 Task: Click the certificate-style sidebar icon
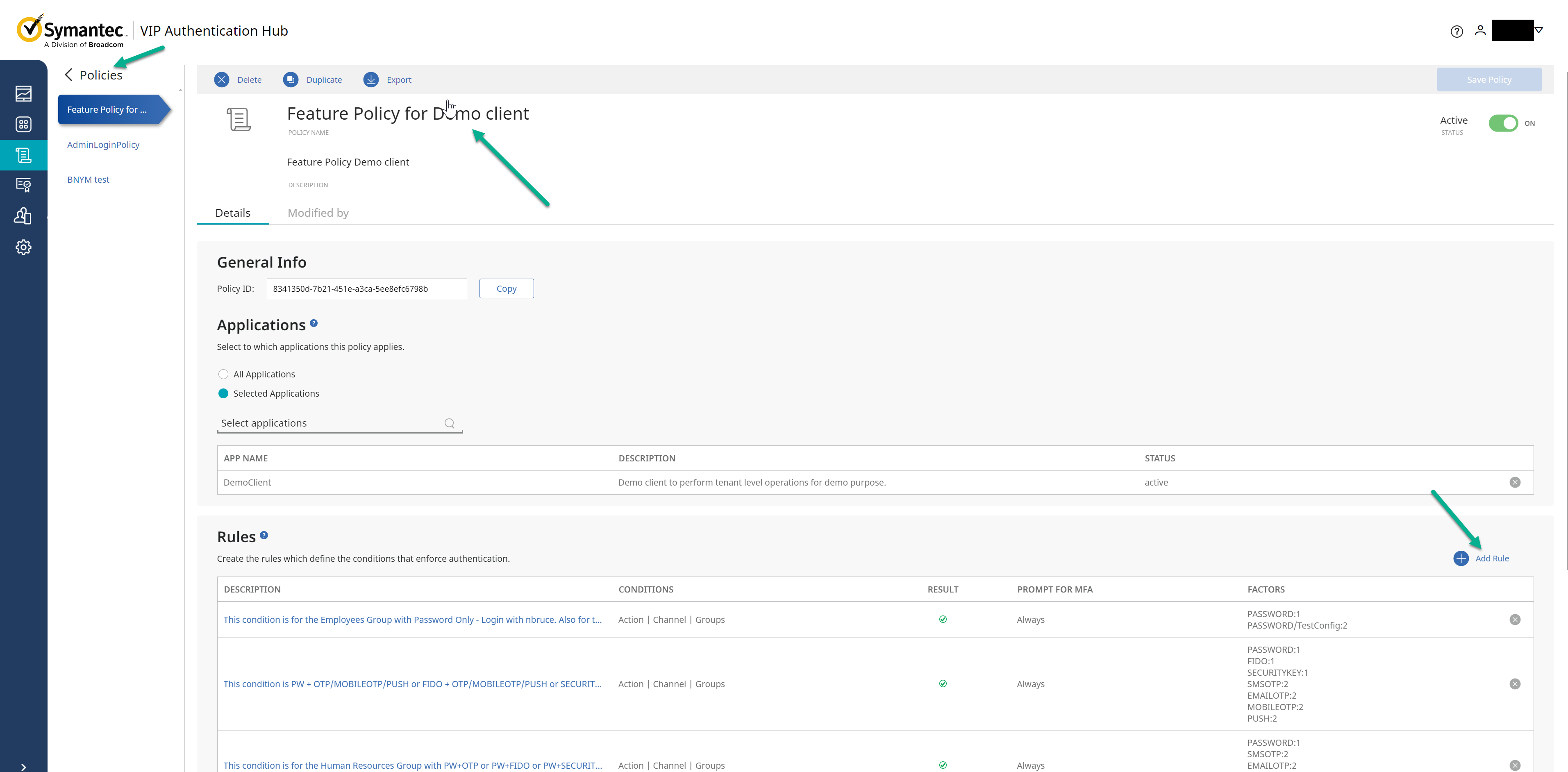coord(23,185)
